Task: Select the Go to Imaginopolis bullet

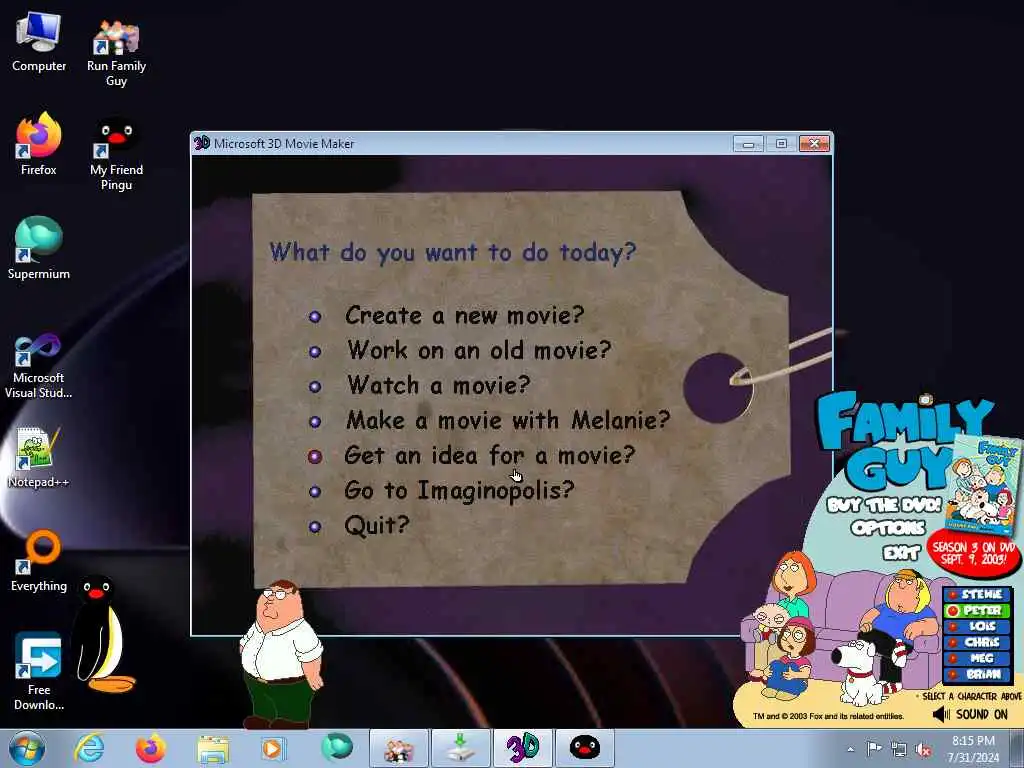Action: tap(315, 492)
